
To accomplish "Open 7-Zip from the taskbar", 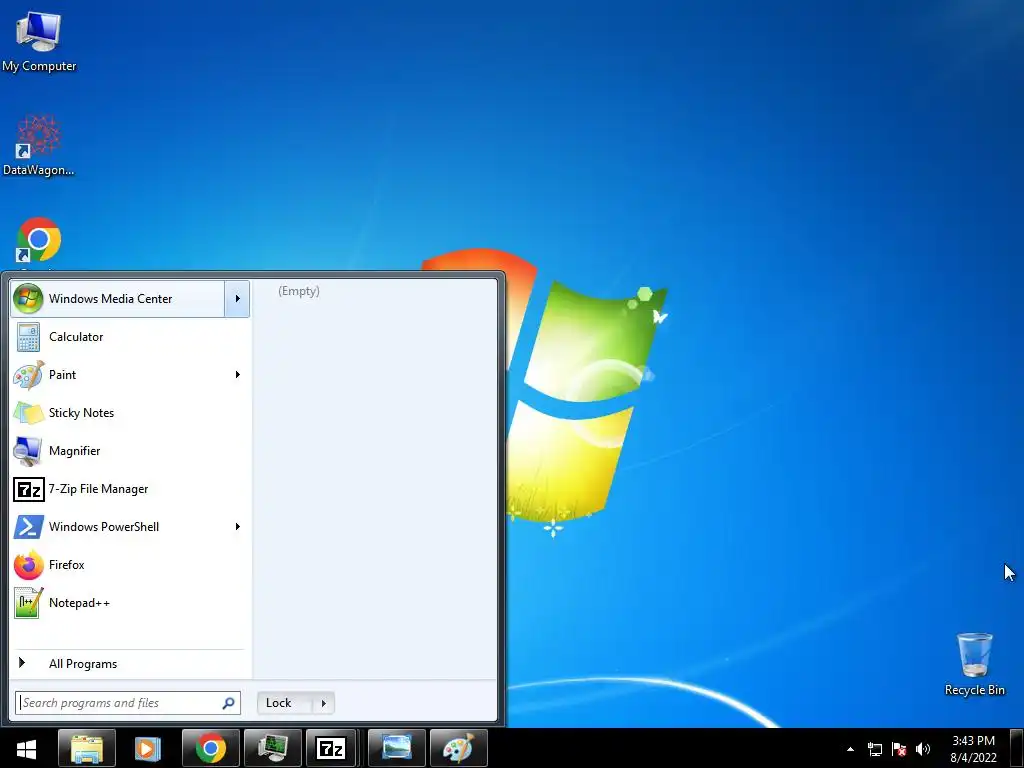I will coord(330,748).
